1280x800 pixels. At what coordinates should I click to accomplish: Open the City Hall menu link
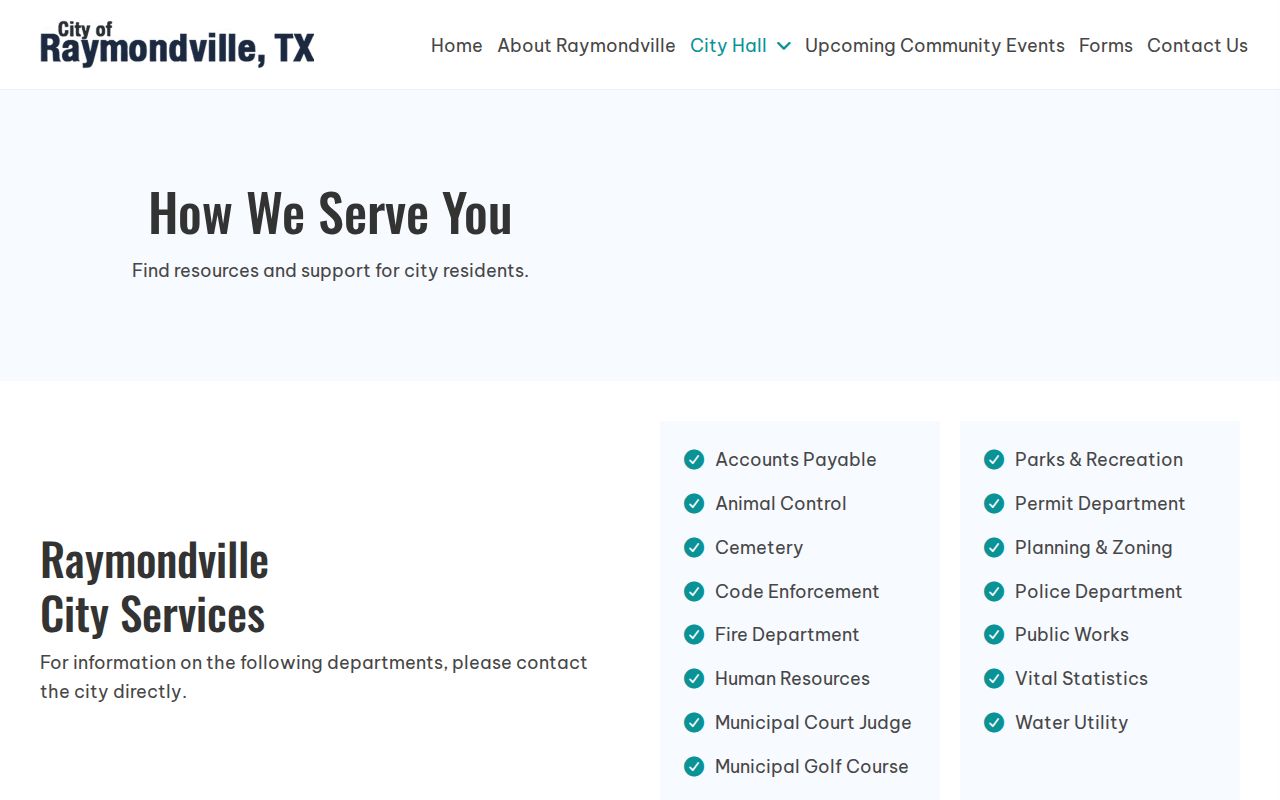(728, 45)
